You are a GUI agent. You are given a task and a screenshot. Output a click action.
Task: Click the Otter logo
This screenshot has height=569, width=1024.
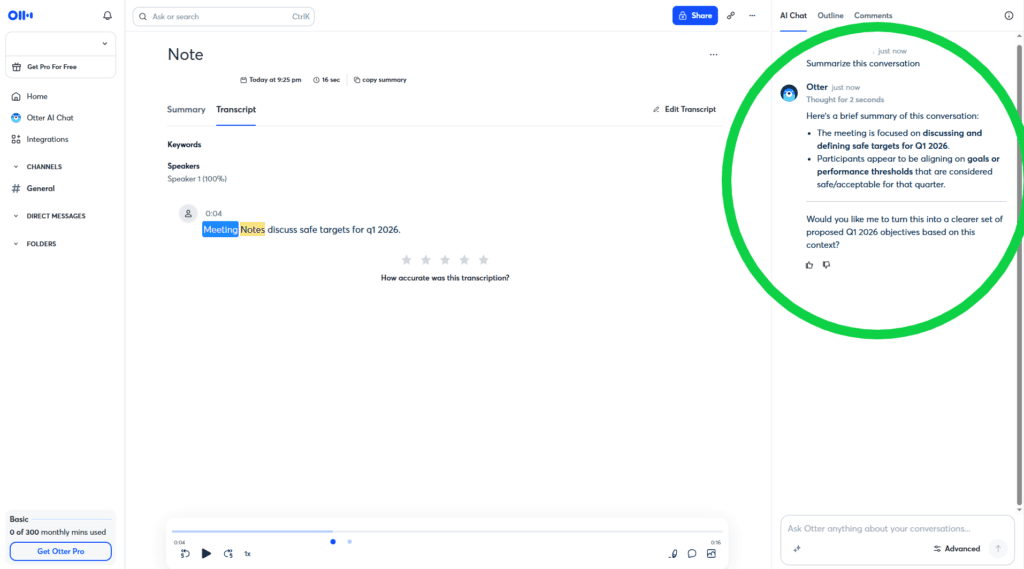click(20, 16)
